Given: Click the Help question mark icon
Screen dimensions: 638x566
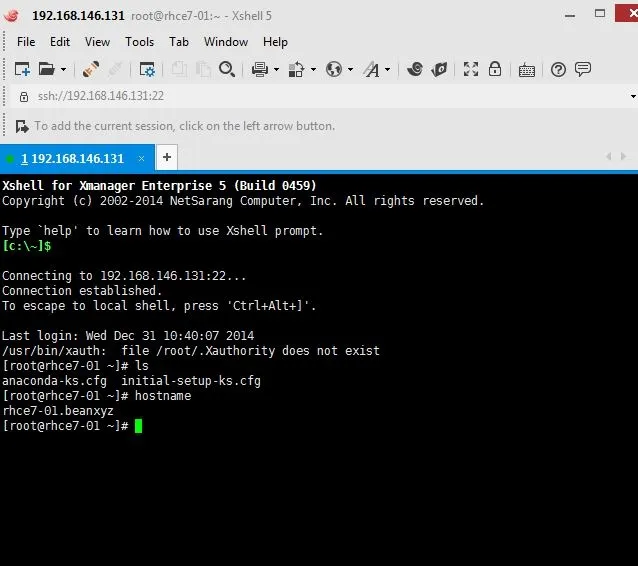Looking at the screenshot, I should tap(558, 70).
